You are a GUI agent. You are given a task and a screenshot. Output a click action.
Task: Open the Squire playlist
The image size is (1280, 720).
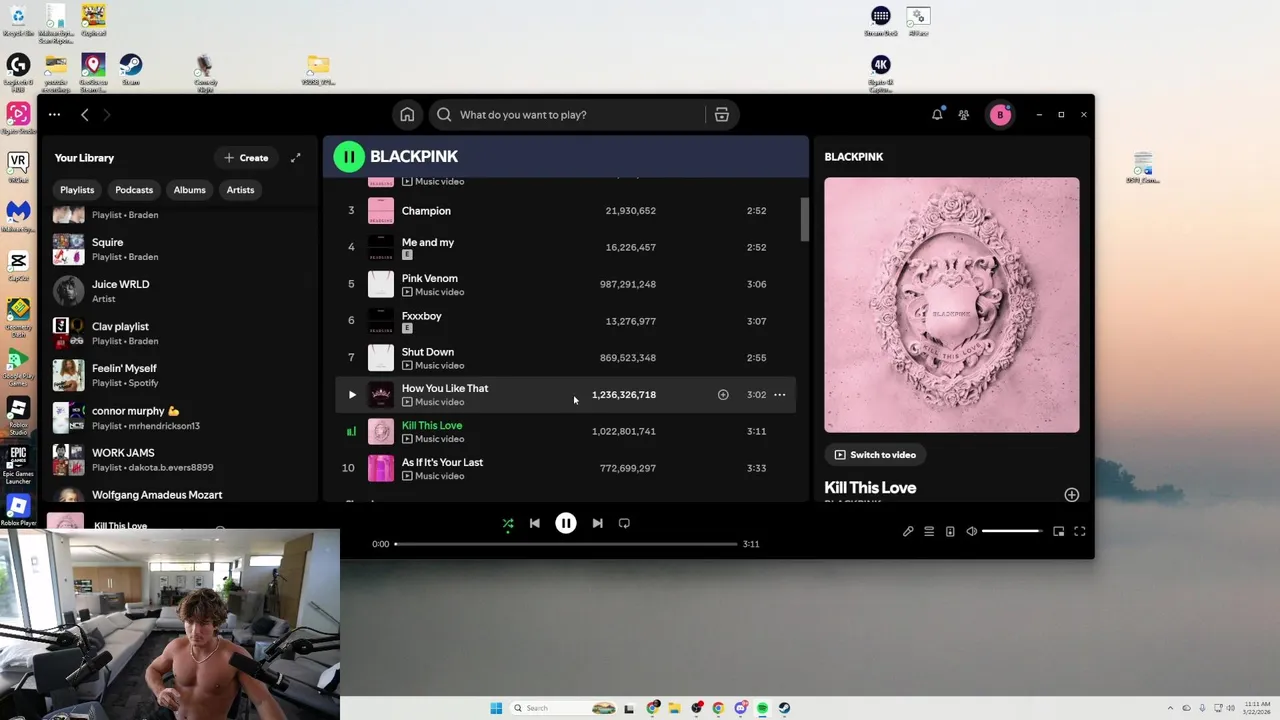click(x=180, y=249)
